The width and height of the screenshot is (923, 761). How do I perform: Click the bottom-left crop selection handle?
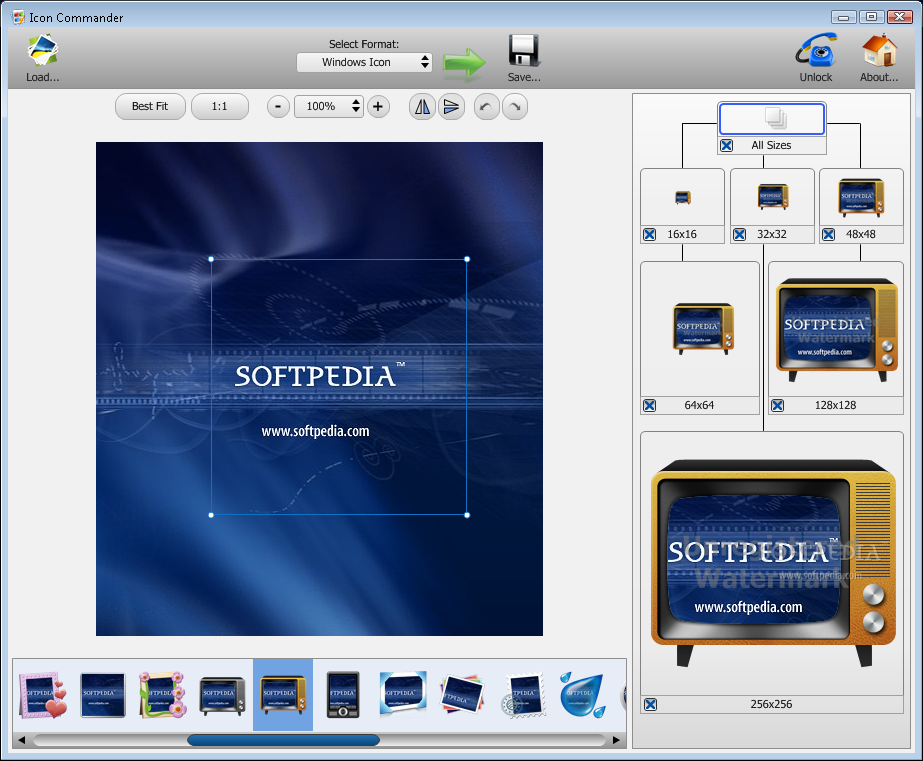(x=211, y=515)
